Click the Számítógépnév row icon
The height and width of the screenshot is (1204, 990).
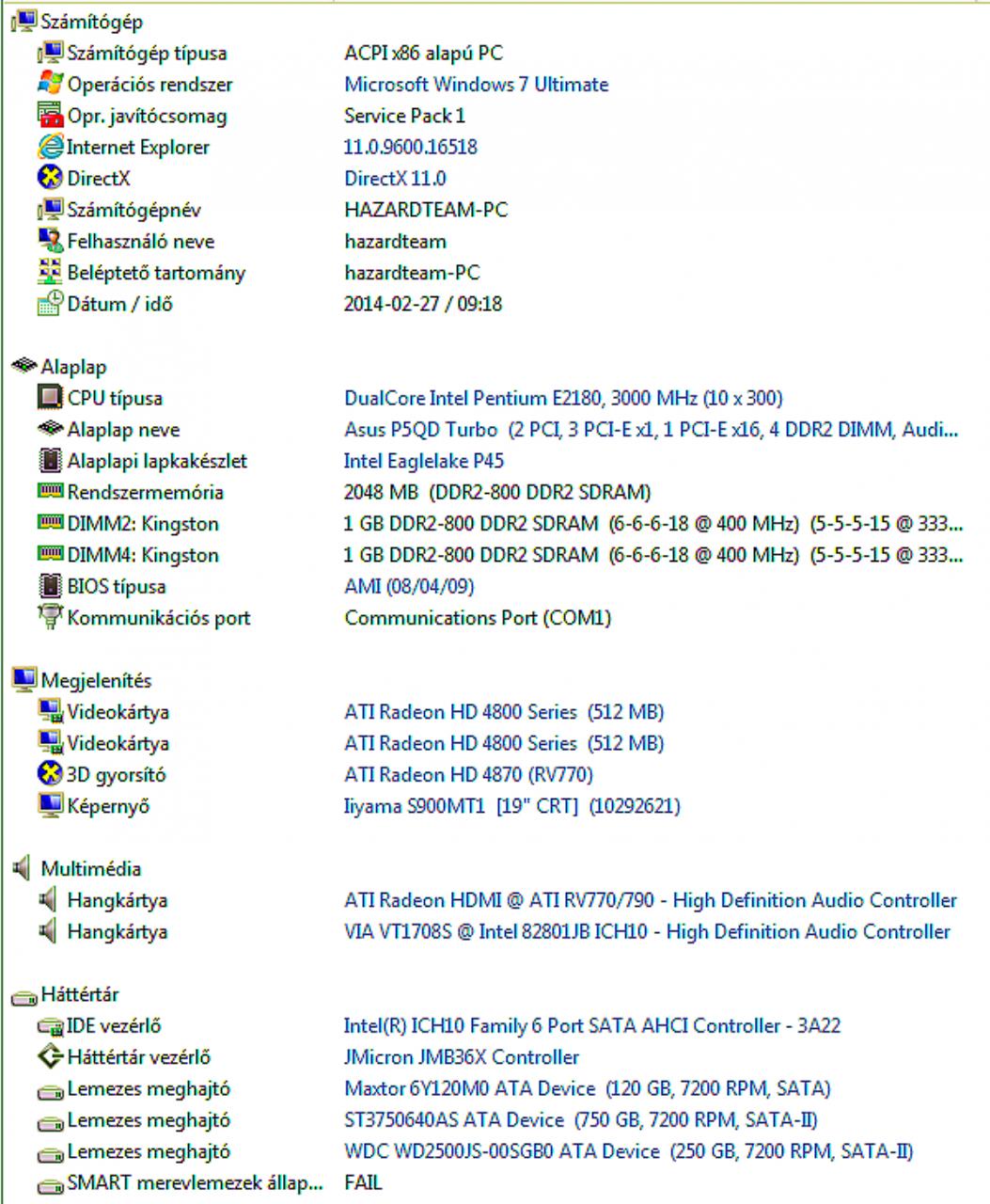click(50, 210)
